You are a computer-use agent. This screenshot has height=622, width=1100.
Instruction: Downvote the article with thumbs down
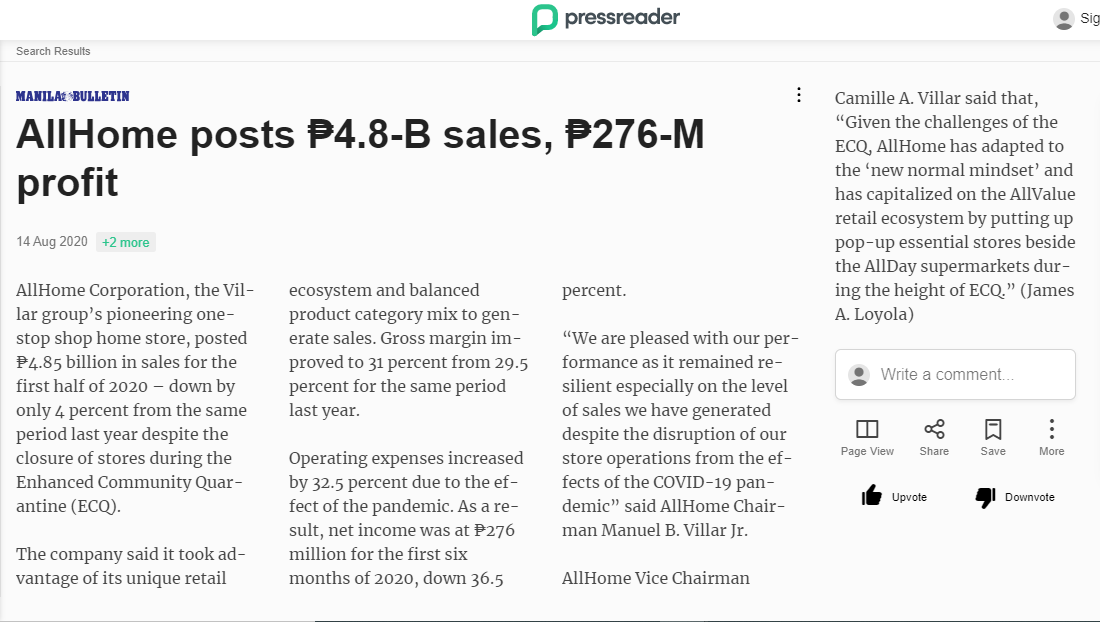coord(985,497)
